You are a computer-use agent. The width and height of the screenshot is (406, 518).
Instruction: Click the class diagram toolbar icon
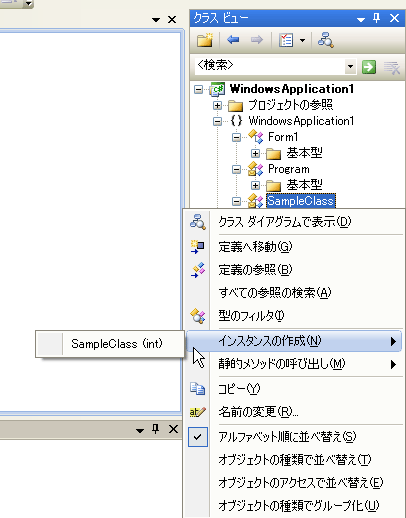325,40
